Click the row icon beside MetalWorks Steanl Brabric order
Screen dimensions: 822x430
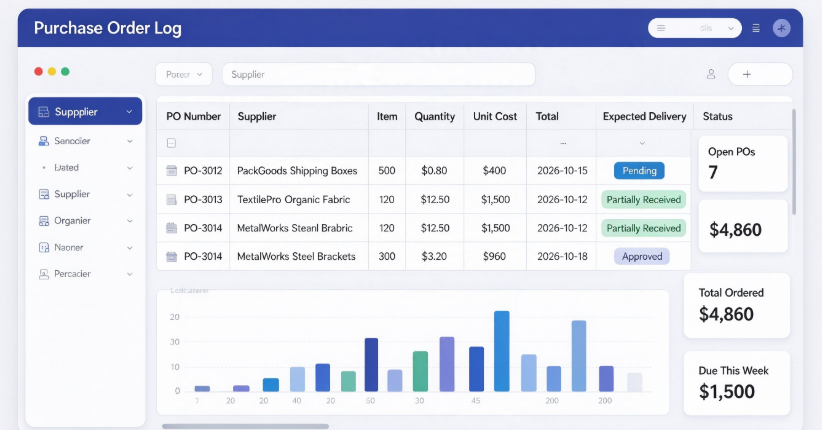[x=171, y=228]
